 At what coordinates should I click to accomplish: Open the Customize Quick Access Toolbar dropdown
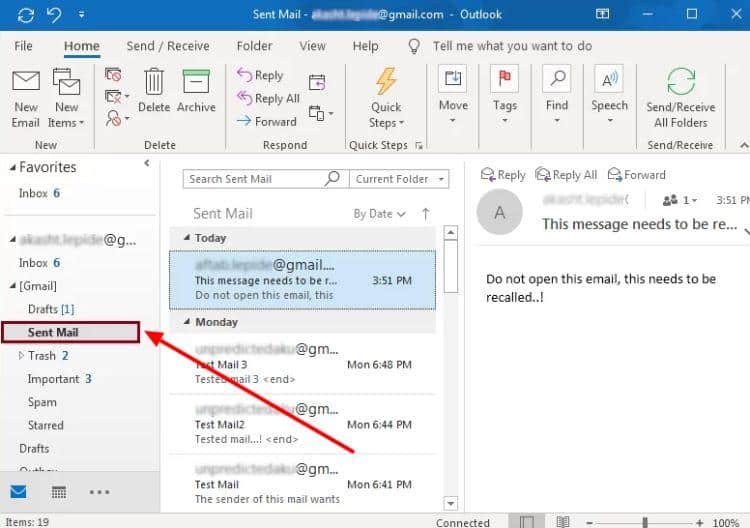click(82, 15)
